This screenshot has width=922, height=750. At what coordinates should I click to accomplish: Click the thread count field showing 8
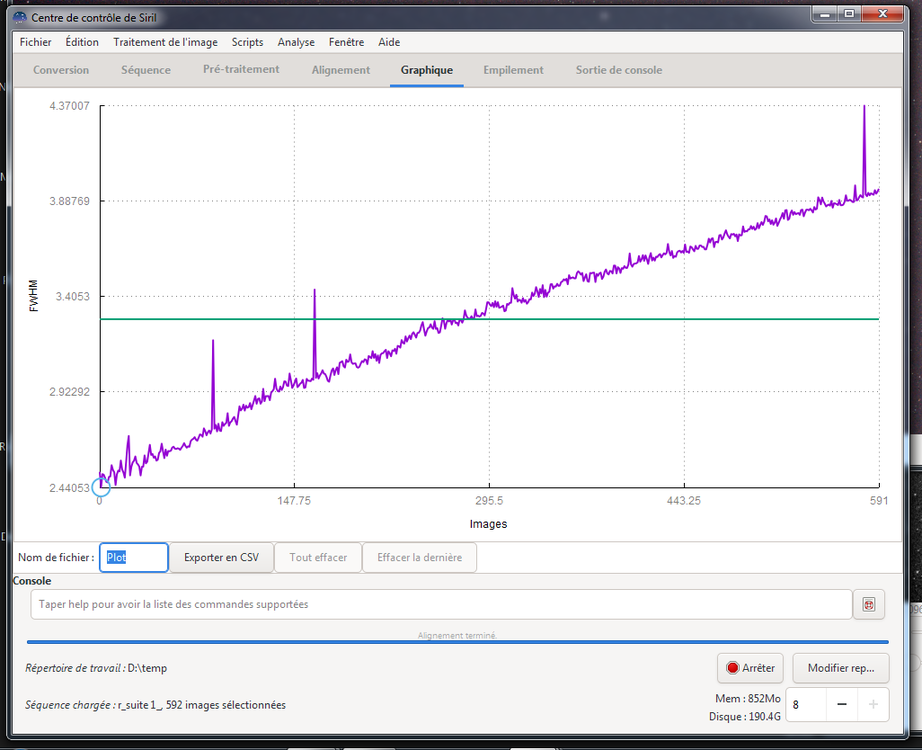click(806, 705)
